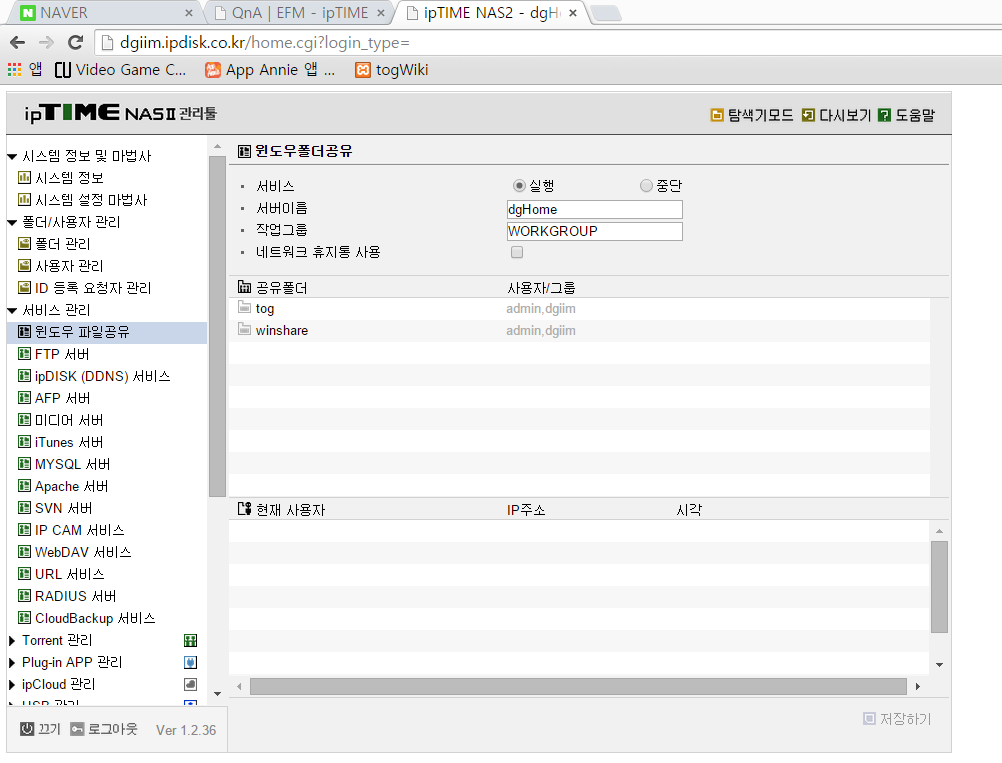Open App Annie bookmark
This screenshot has width=1002, height=763.
270,70
